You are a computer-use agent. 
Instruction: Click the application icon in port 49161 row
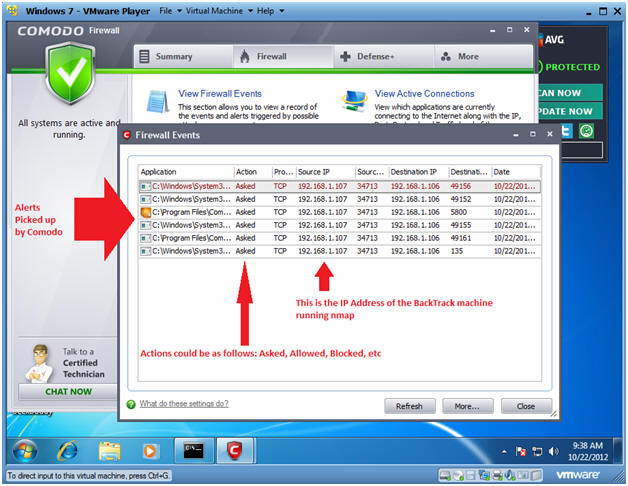pyautogui.click(x=146, y=238)
